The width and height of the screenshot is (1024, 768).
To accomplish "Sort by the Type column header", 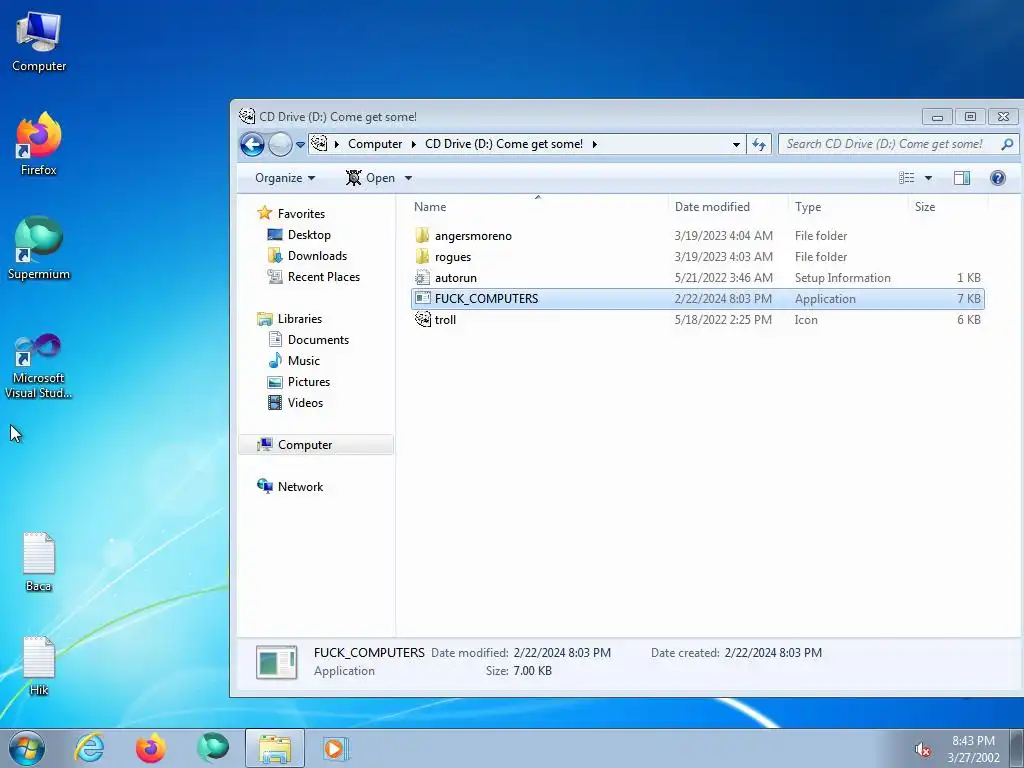I will (848, 206).
